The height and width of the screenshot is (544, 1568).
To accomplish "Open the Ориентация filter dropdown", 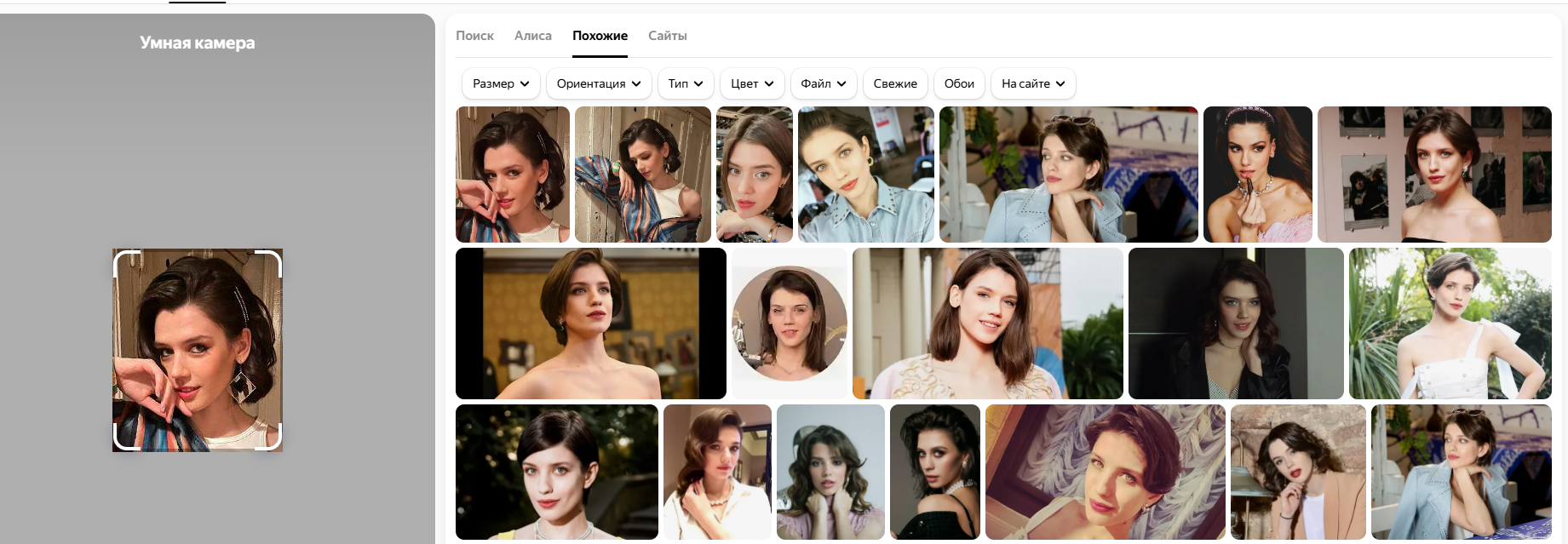I will [x=599, y=83].
